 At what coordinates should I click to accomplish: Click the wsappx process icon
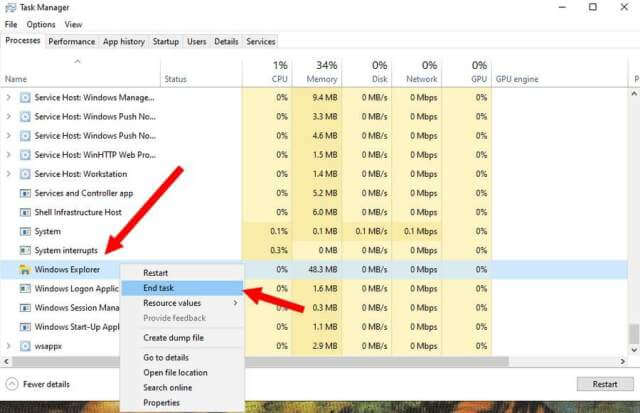click(x=25, y=346)
